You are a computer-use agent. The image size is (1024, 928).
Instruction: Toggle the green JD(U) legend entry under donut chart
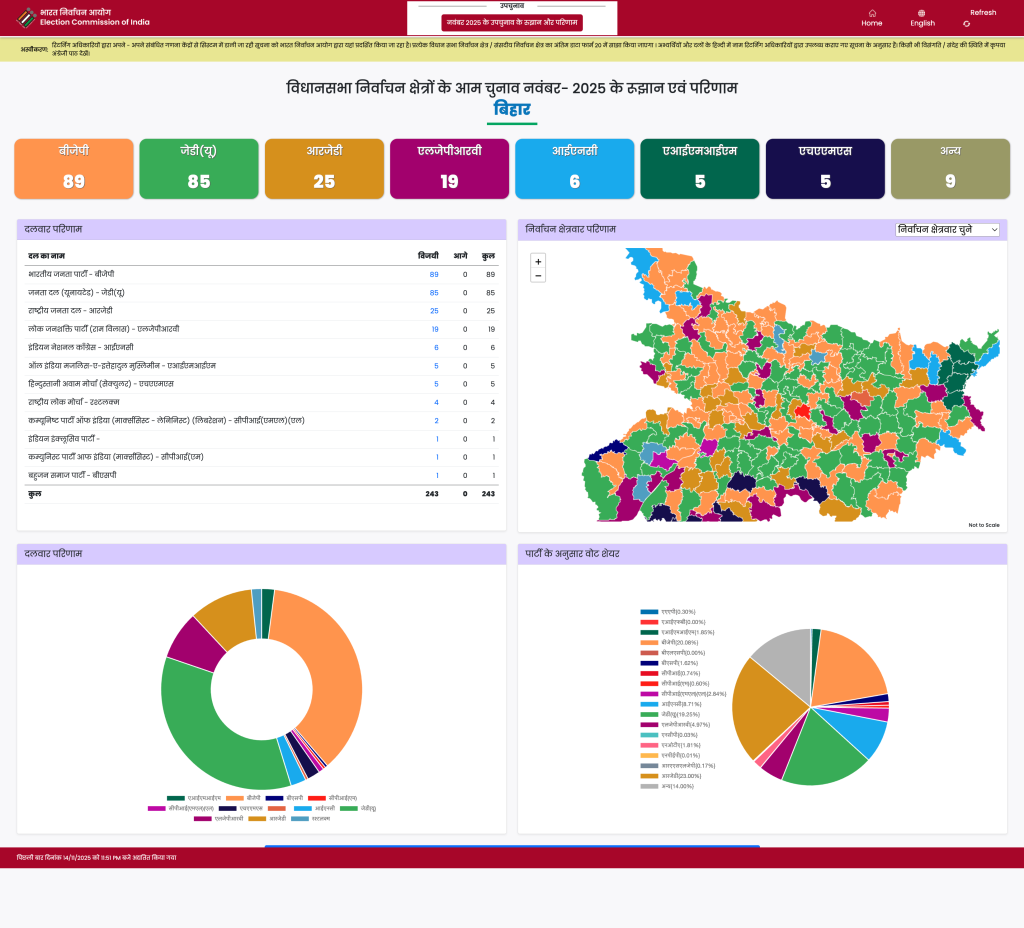click(x=358, y=807)
